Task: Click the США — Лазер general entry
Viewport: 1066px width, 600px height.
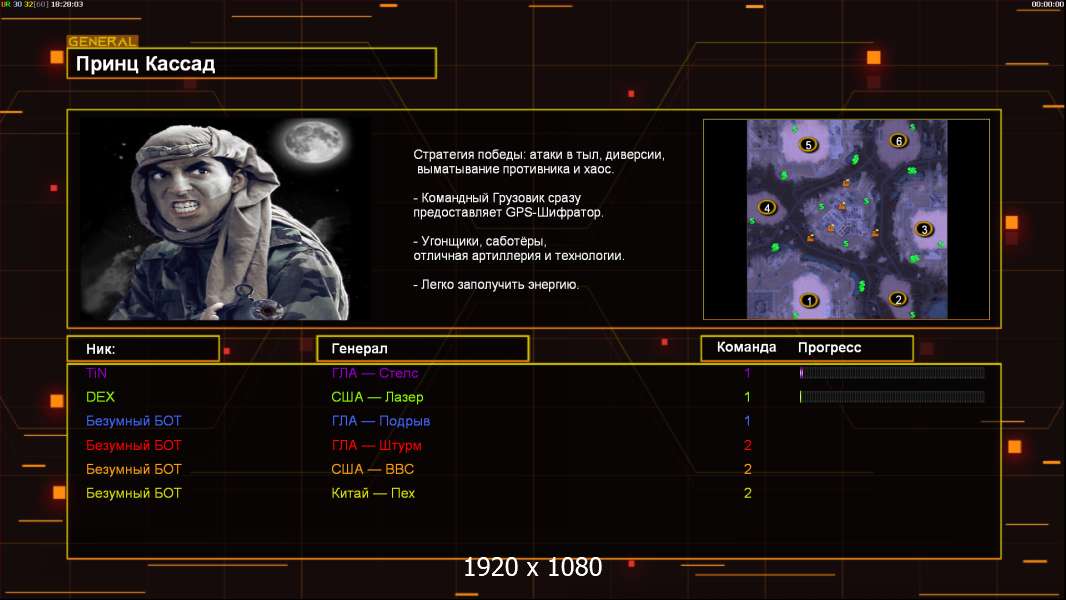Action: (377, 397)
